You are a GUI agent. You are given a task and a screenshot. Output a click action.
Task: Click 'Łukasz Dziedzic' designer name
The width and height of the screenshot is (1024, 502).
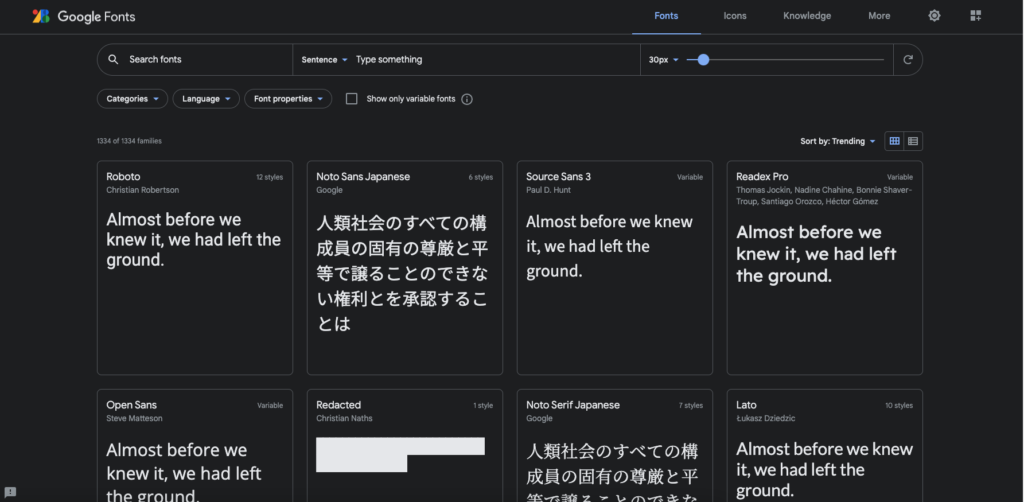765,418
